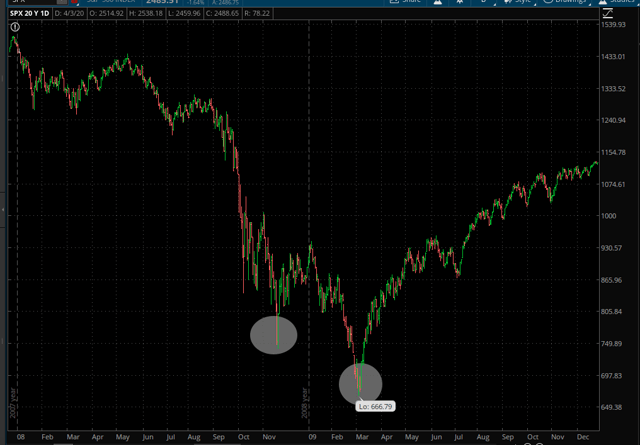Click the 2007 year vertical marker text
This screenshot has height=445, width=640.
[x=13, y=403]
